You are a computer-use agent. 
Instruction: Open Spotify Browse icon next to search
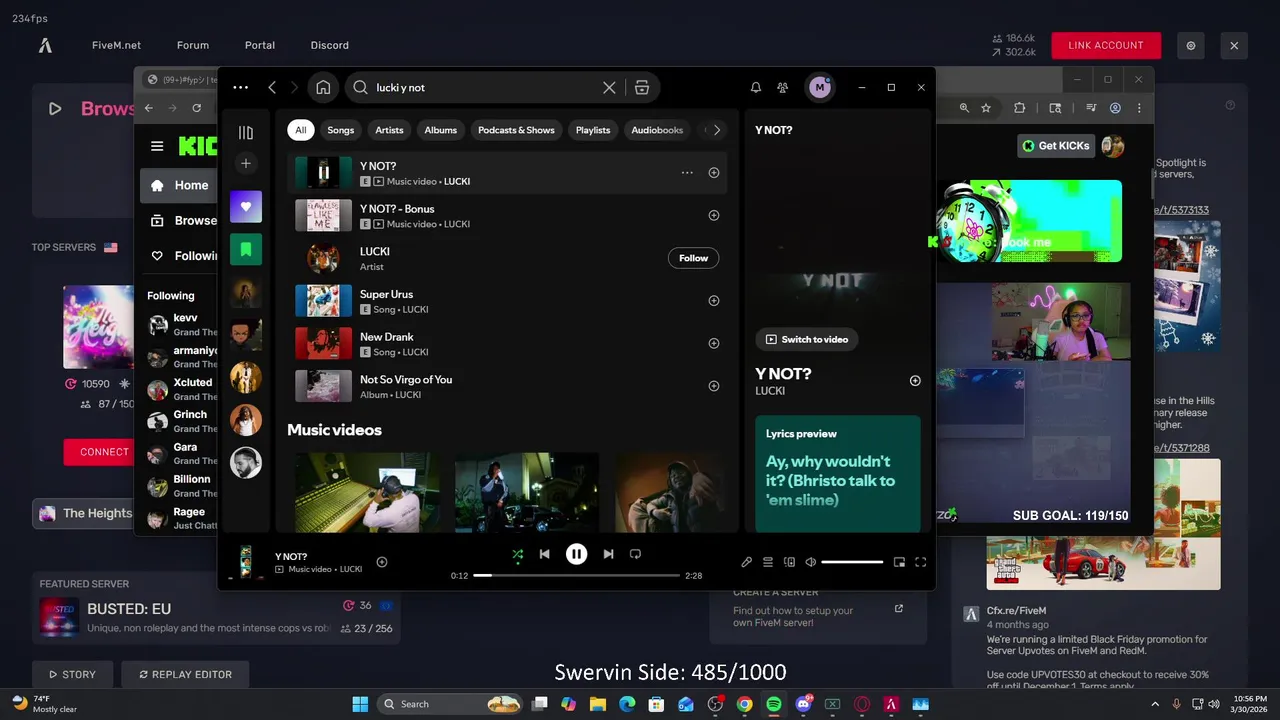(642, 87)
